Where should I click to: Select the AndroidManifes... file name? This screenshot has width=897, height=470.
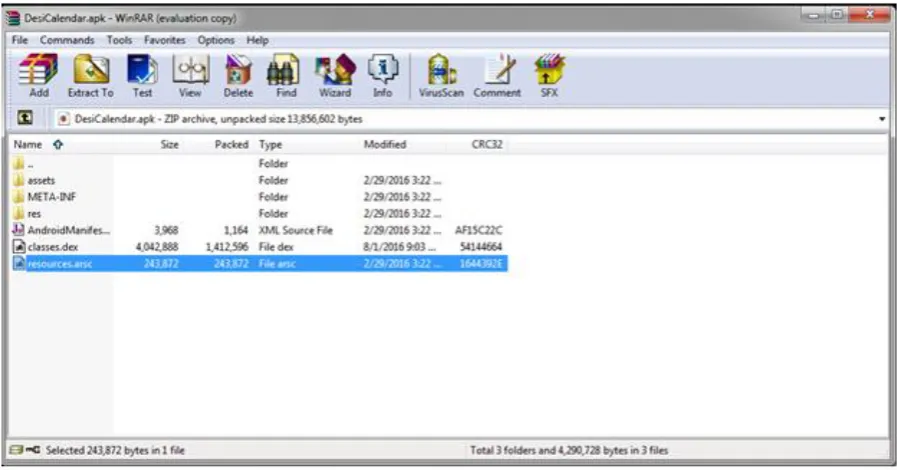pos(69,230)
